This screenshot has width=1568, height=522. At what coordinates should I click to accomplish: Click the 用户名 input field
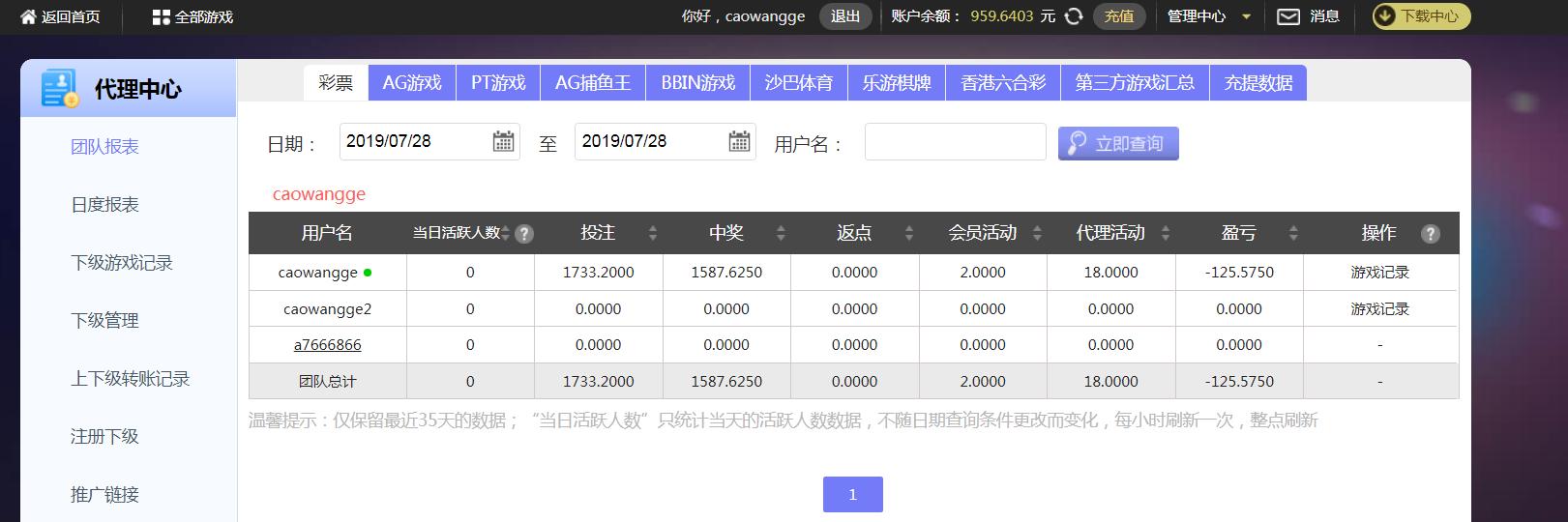[956, 141]
